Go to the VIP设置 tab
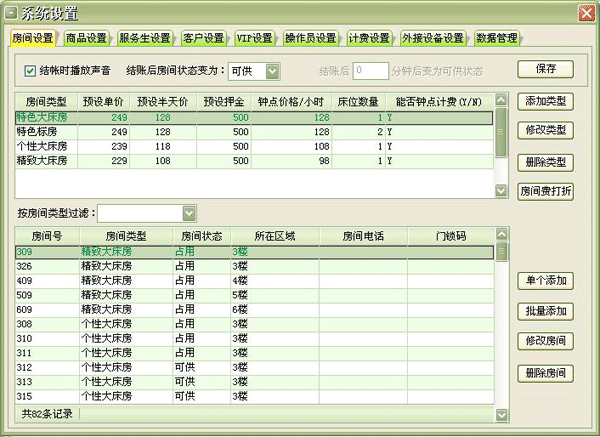Screen dimensions: 600x437 tap(254, 38)
